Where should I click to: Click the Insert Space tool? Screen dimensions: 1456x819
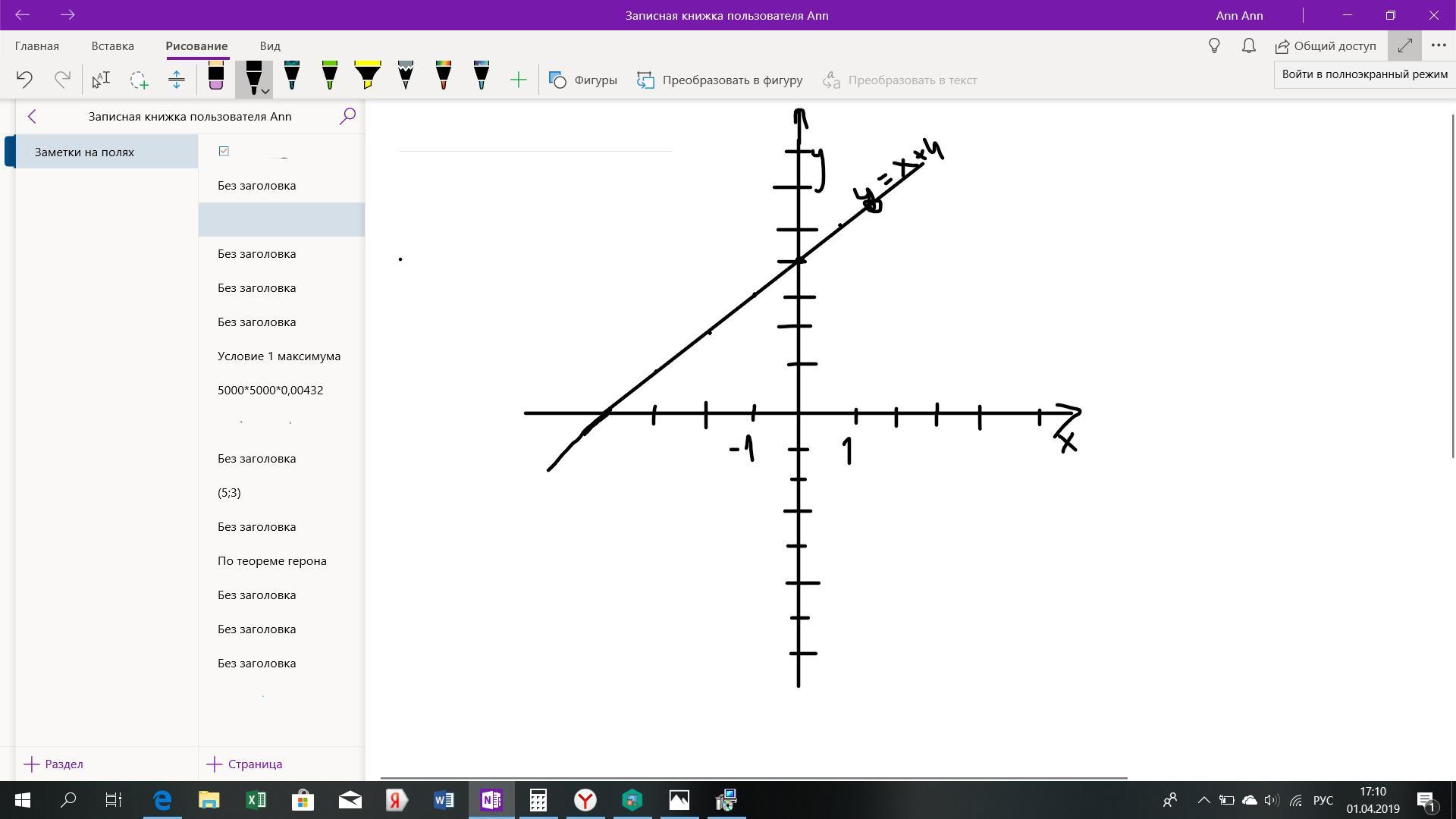coord(177,80)
